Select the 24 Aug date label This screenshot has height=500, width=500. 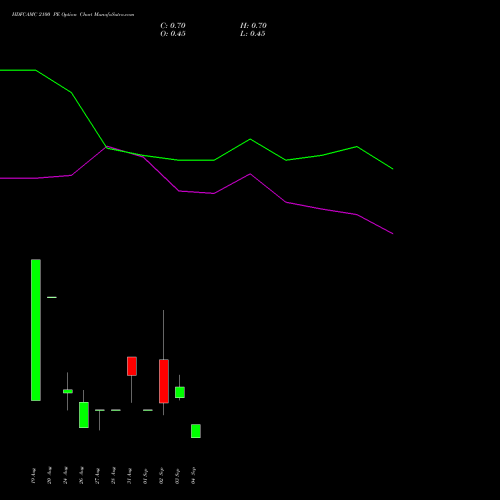click(x=65, y=476)
